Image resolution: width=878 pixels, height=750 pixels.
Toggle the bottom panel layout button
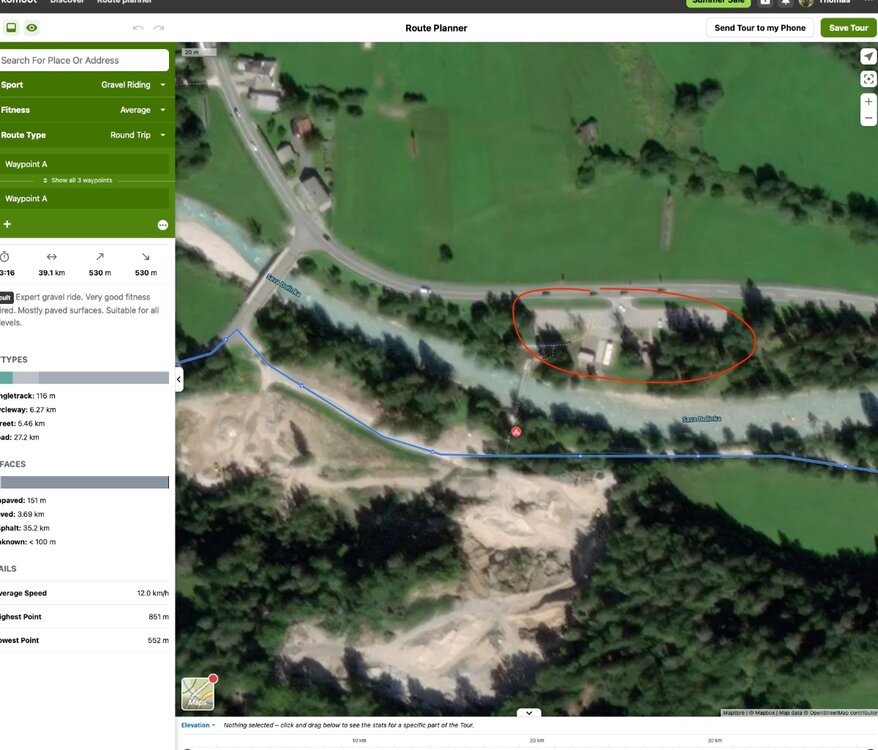click(11, 28)
